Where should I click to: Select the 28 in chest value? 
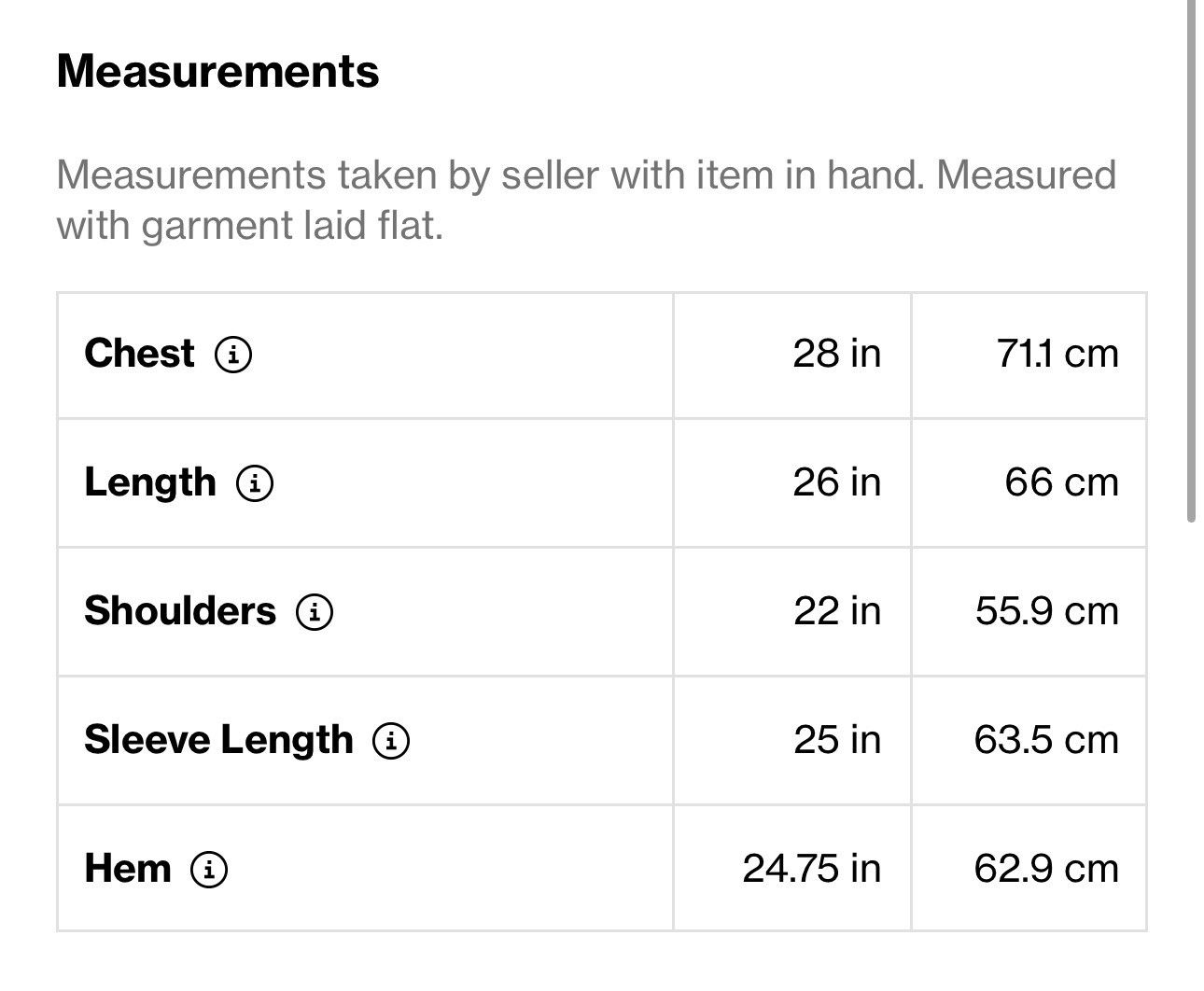click(x=836, y=354)
